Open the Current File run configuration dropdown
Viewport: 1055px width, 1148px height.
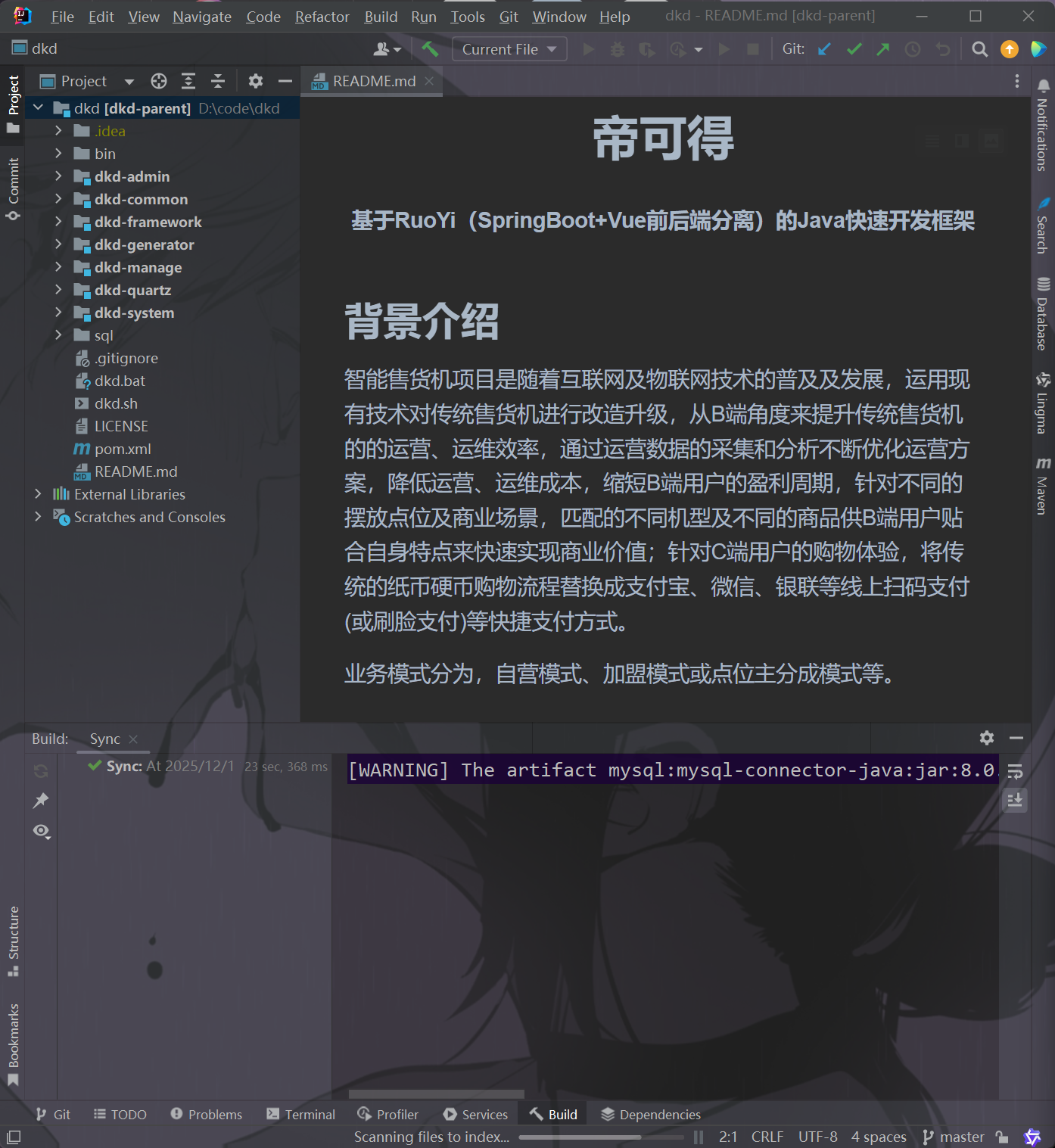click(x=509, y=48)
